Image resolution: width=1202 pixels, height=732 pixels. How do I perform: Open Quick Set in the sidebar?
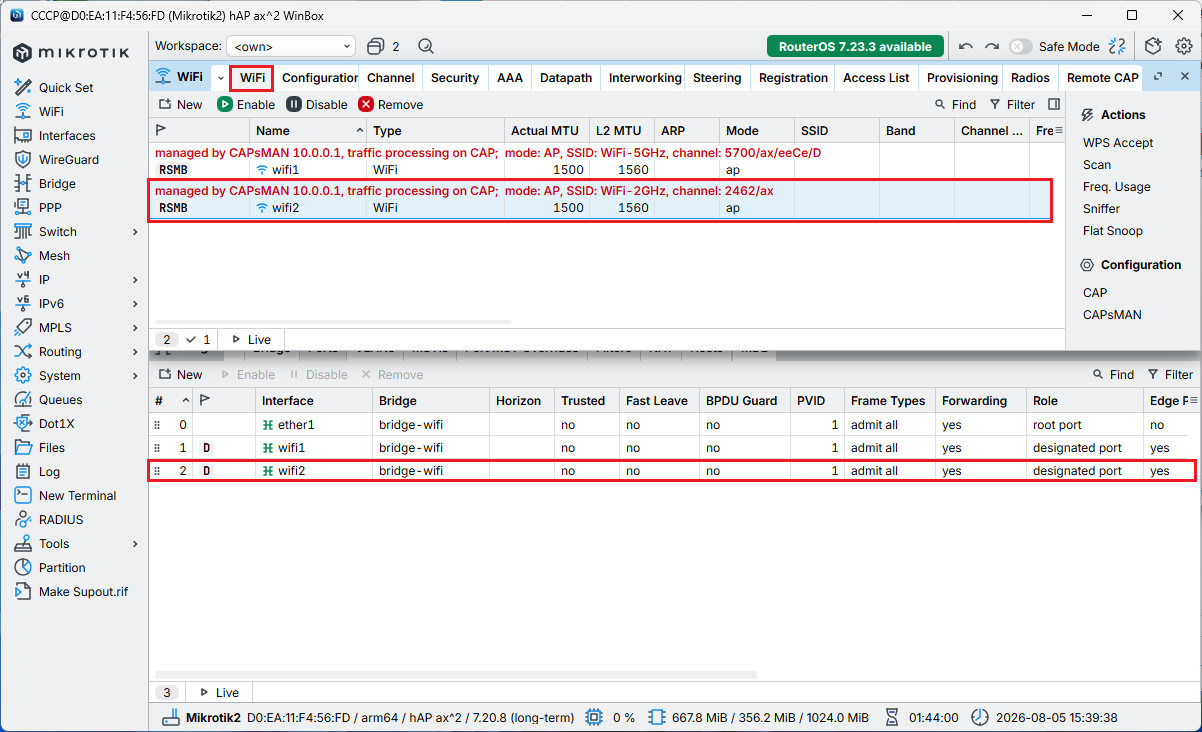click(66, 87)
